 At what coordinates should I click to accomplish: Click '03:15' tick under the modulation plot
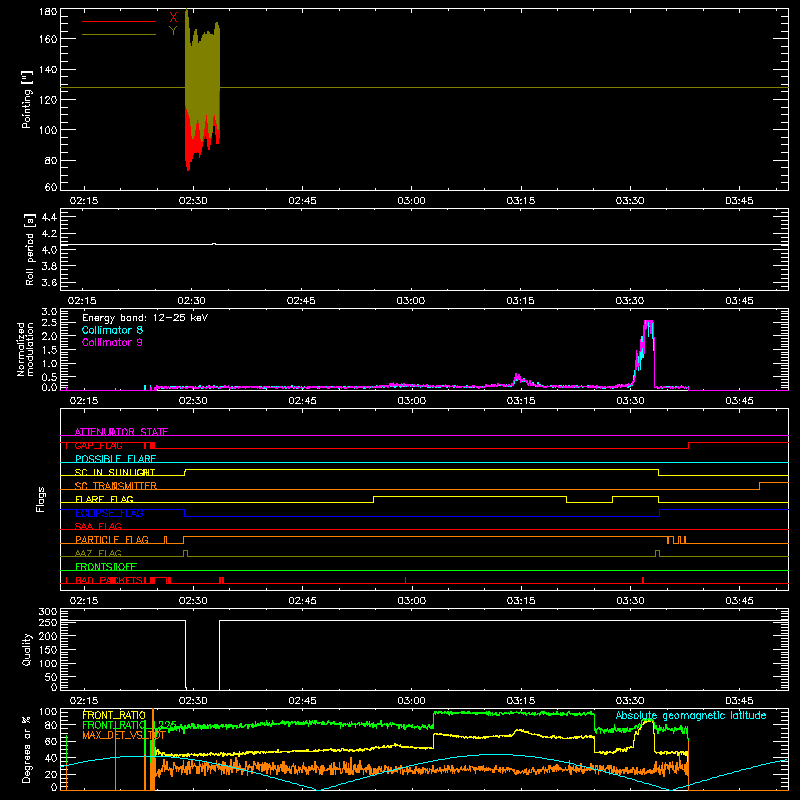(520, 401)
